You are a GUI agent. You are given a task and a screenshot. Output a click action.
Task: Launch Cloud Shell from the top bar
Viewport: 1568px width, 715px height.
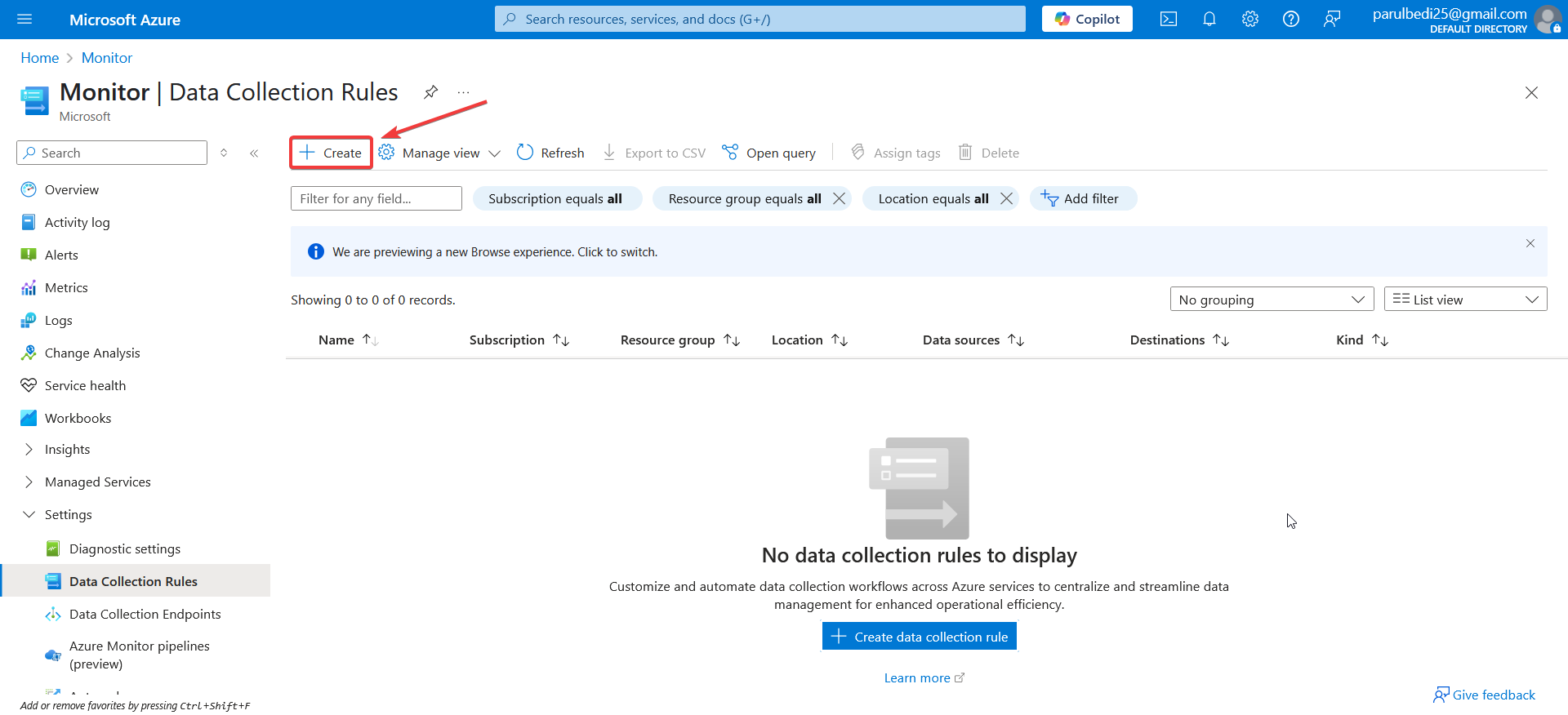1169,20
